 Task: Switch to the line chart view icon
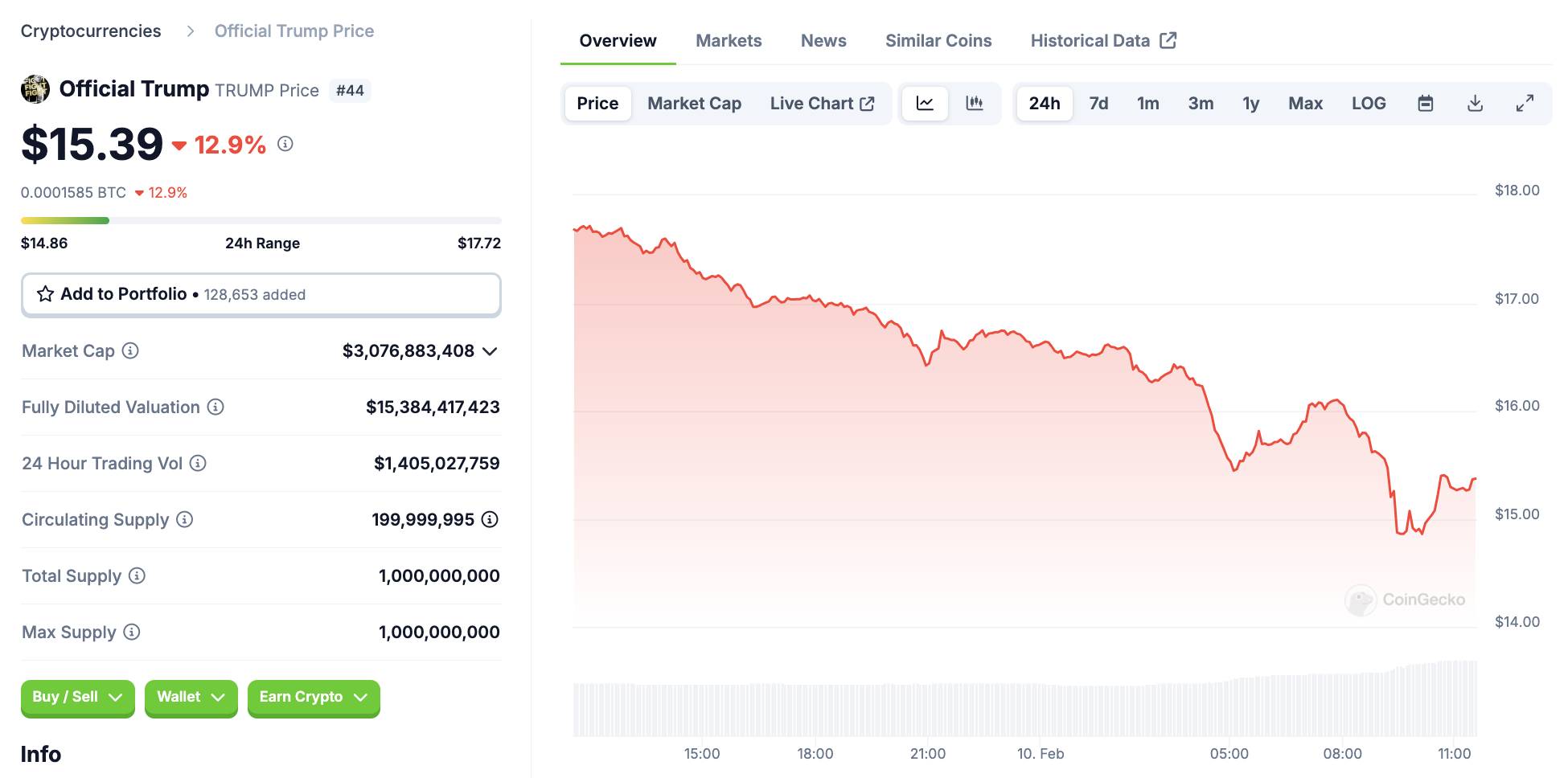point(925,104)
